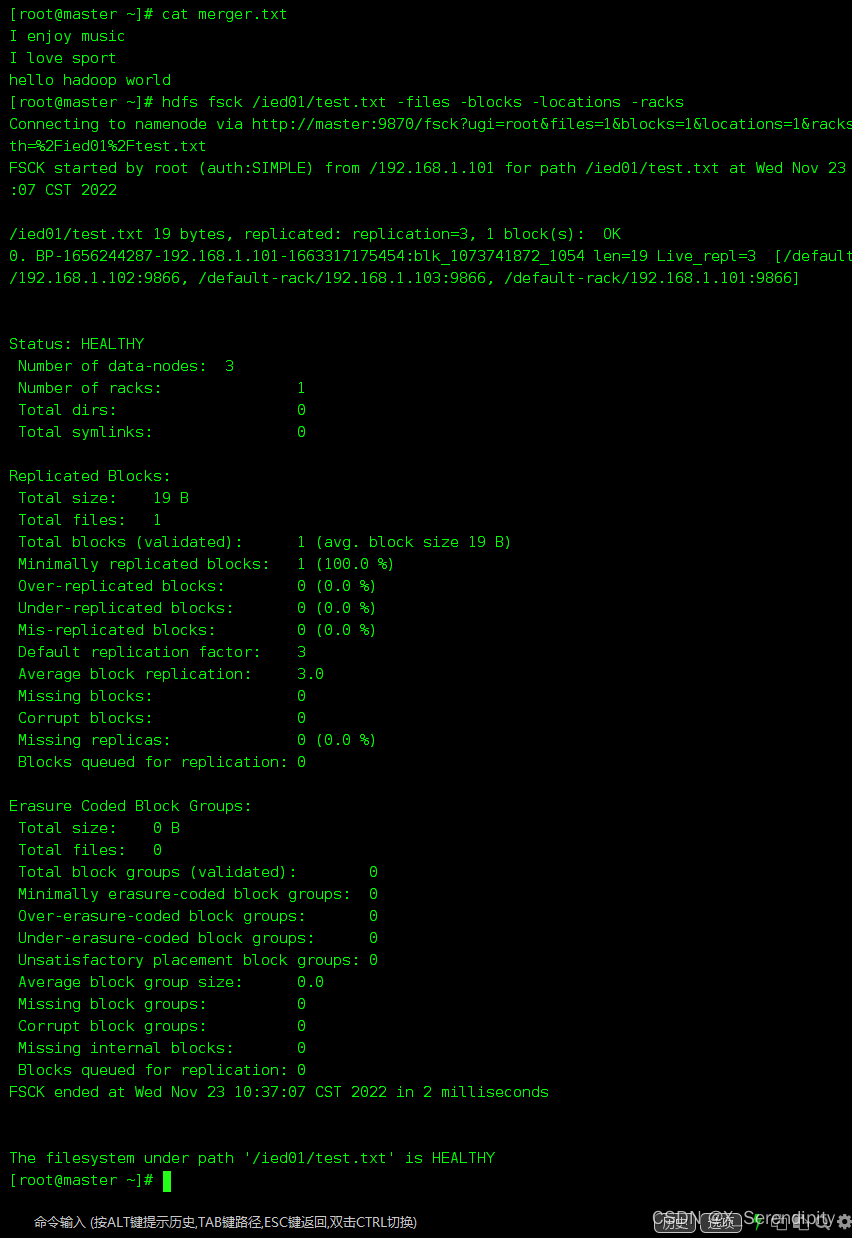Open the 历史 history button
Viewport: 852px width, 1238px height.
click(675, 1222)
